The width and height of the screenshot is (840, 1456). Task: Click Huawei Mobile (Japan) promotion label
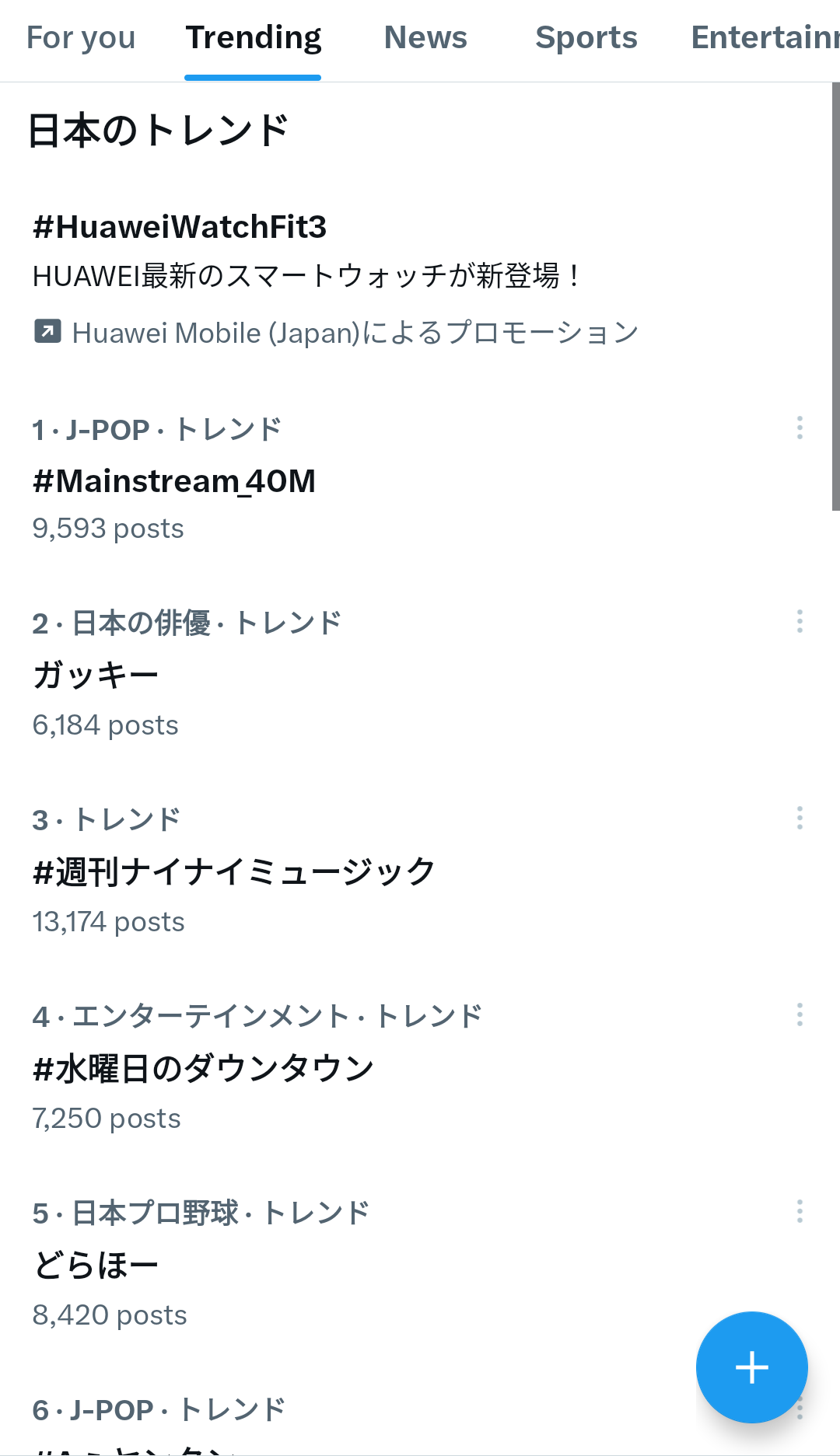(x=355, y=333)
